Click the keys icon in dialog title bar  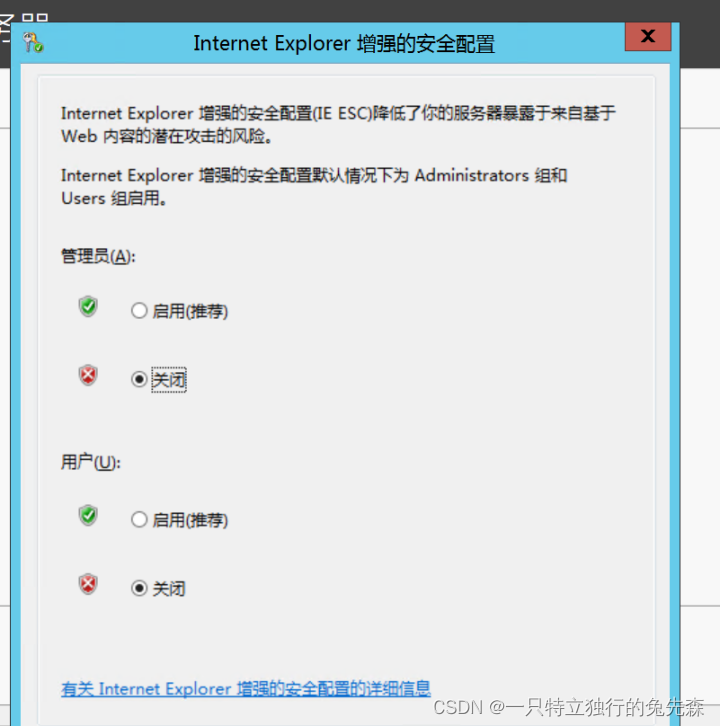coord(33,43)
